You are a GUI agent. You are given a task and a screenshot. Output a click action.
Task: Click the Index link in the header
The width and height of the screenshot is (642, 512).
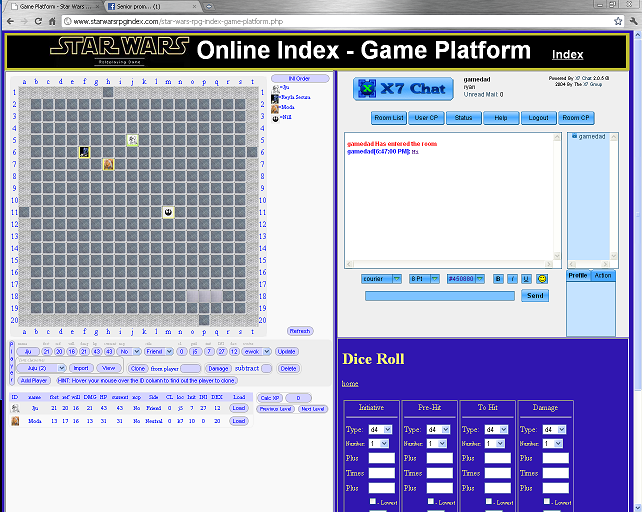click(x=567, y=54)
